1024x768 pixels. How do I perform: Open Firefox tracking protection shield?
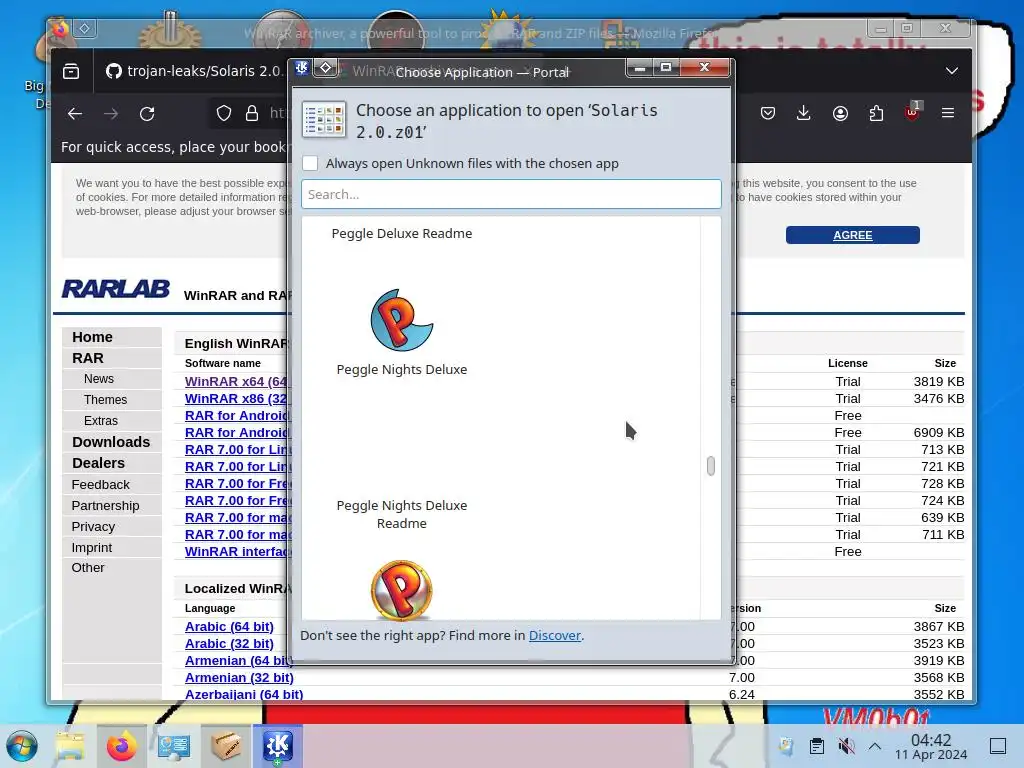[x=224, y=114]
